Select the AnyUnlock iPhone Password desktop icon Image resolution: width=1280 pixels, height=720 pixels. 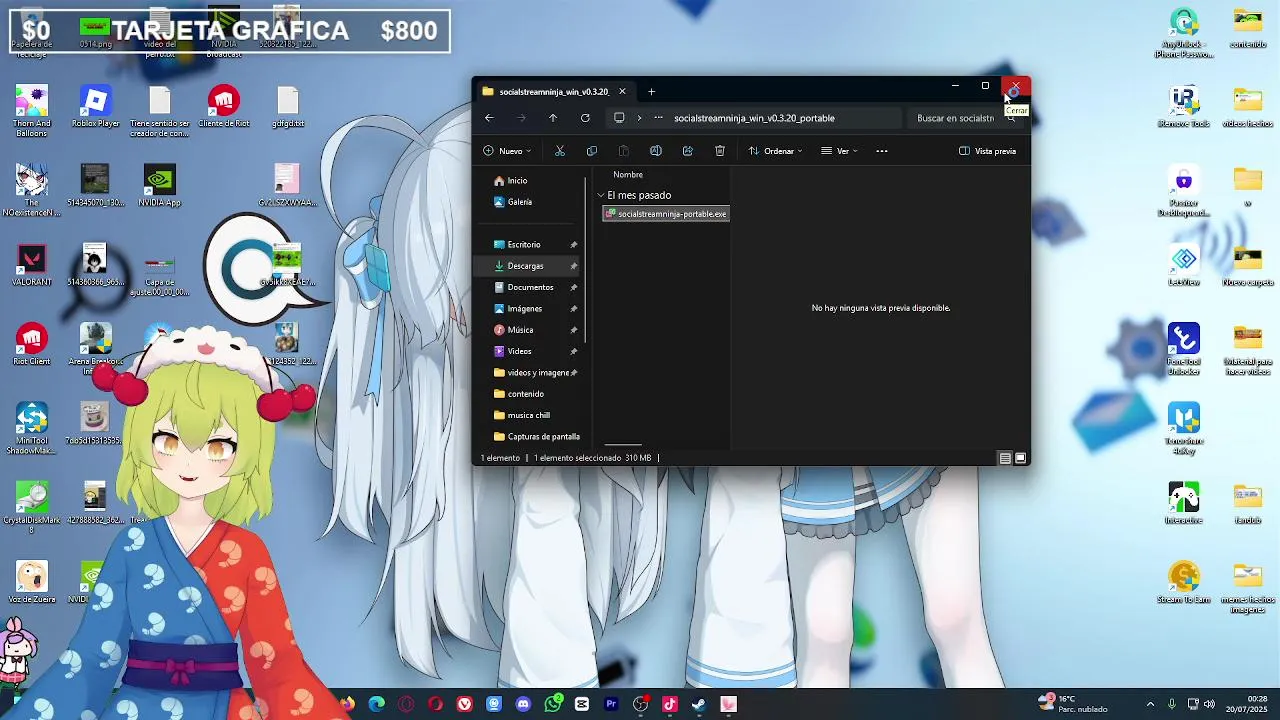(1184, 34)
